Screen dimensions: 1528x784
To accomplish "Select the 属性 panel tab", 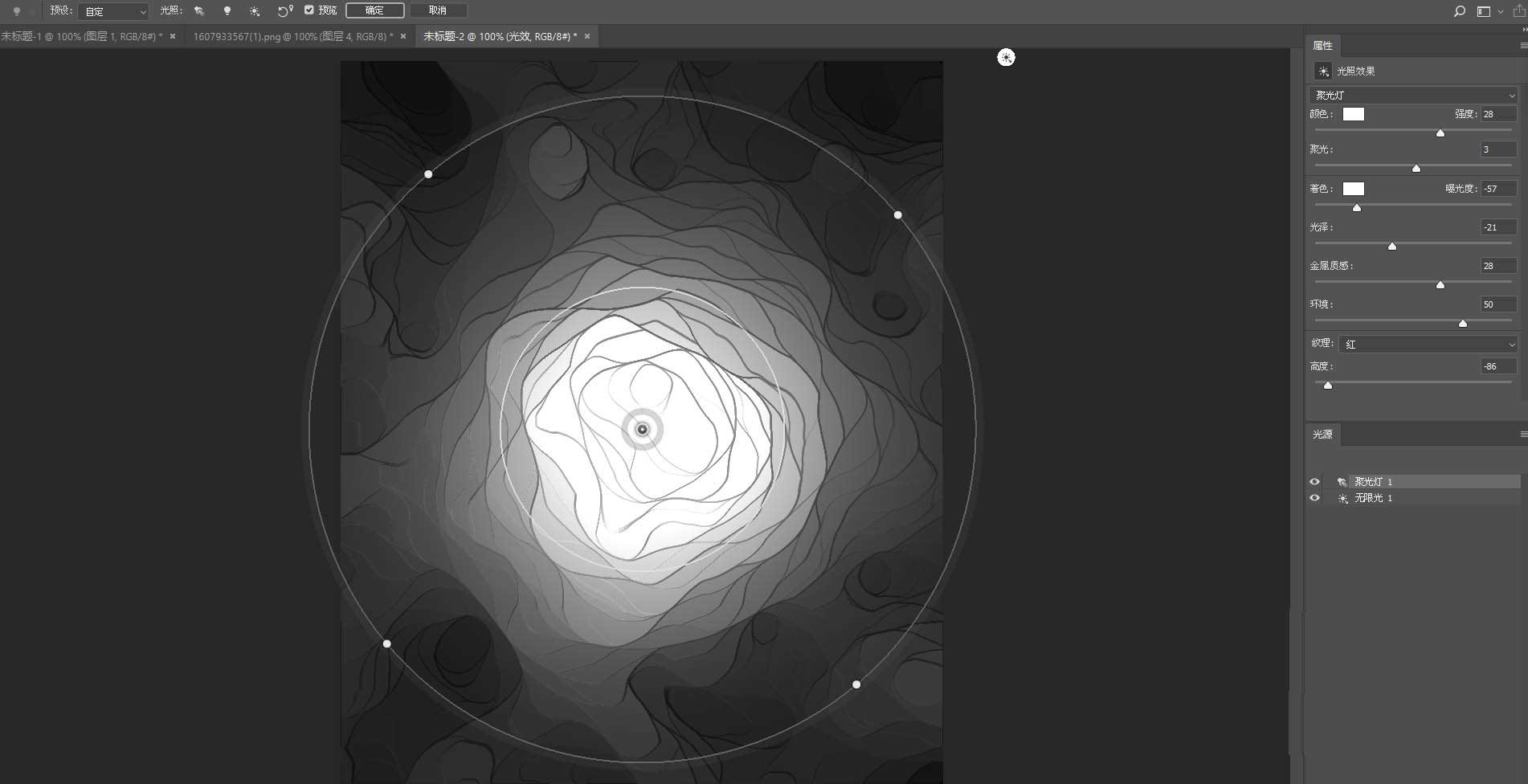I will coord(1322,46).
